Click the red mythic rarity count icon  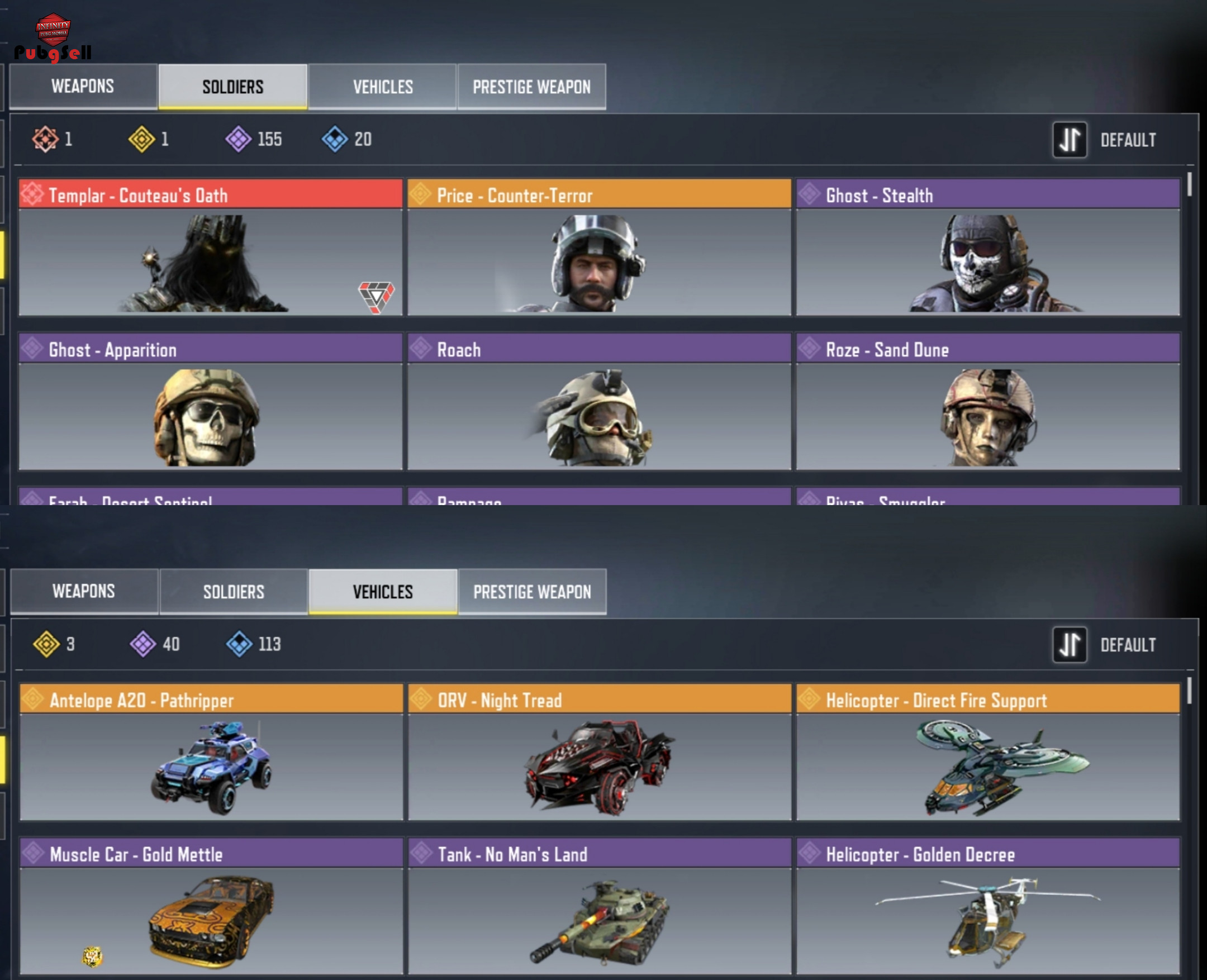click(x=45, y=139)
